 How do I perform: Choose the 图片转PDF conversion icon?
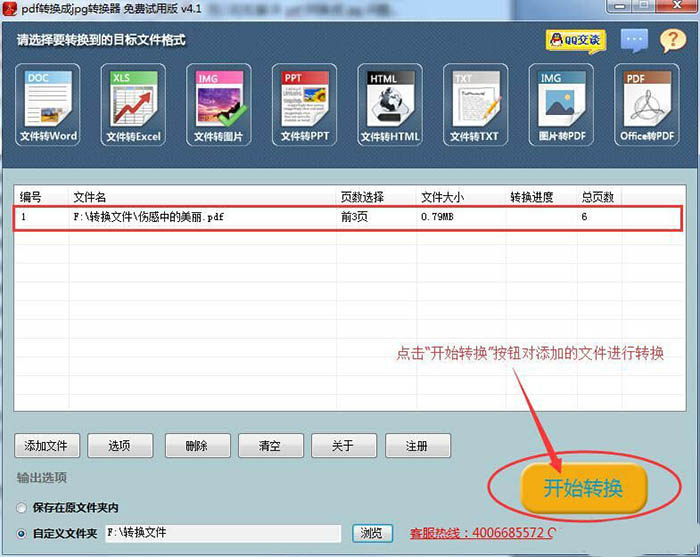tap(561, 105)
